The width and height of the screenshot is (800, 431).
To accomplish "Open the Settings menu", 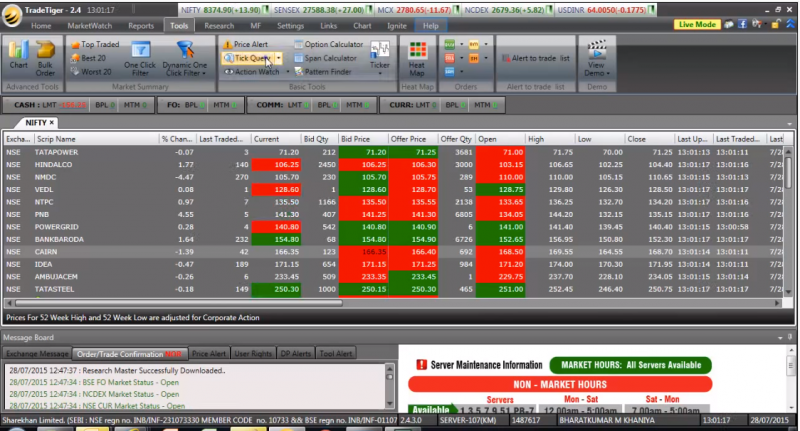I will [x=290, y=26].
